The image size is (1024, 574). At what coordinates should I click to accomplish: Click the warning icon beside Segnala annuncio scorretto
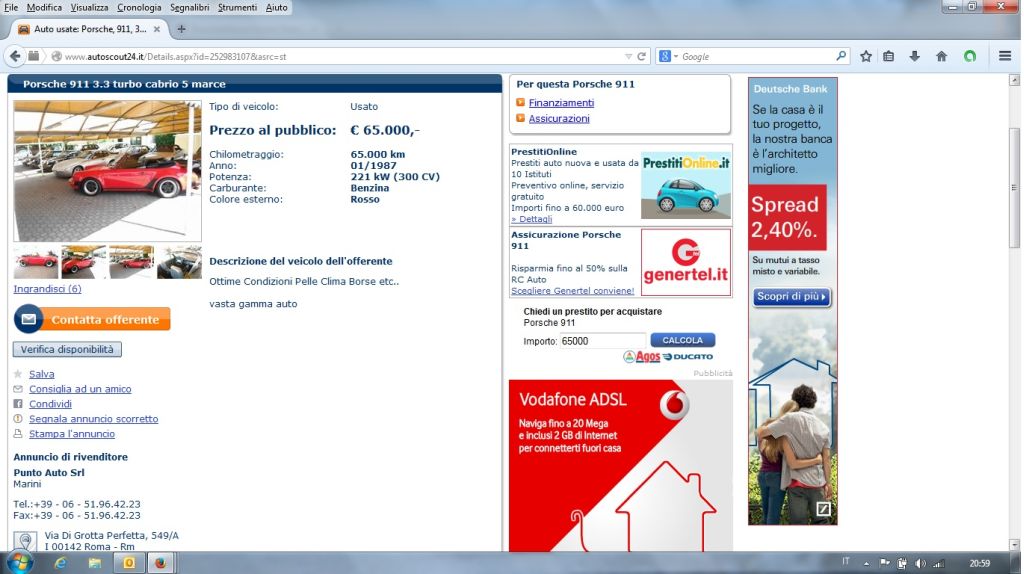[x=18, y=419]
